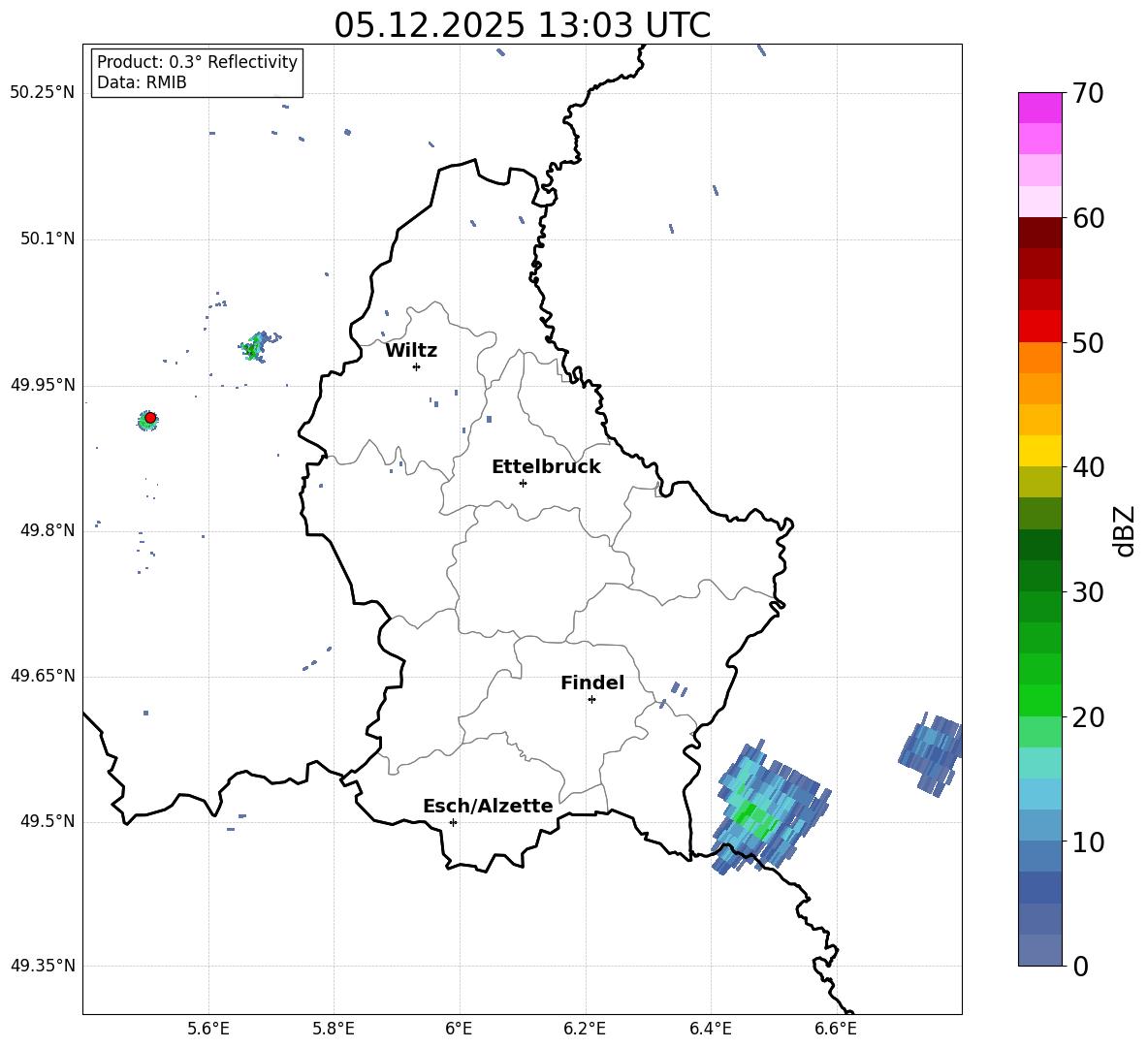The image size is (1148, 1048).
Task: Click the Esch/Alzette station cross marker
Action: pyautogui.click(x=453, y=822)
